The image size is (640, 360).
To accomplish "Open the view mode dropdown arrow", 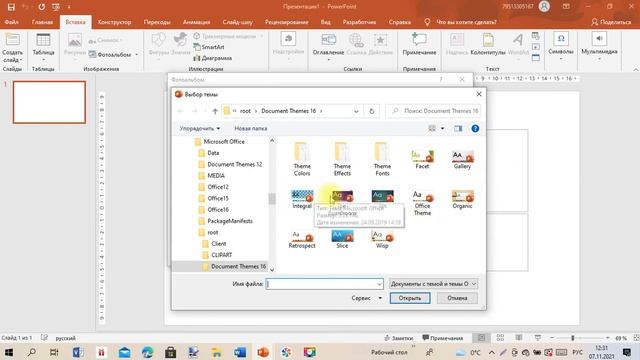I will point(442,129).
